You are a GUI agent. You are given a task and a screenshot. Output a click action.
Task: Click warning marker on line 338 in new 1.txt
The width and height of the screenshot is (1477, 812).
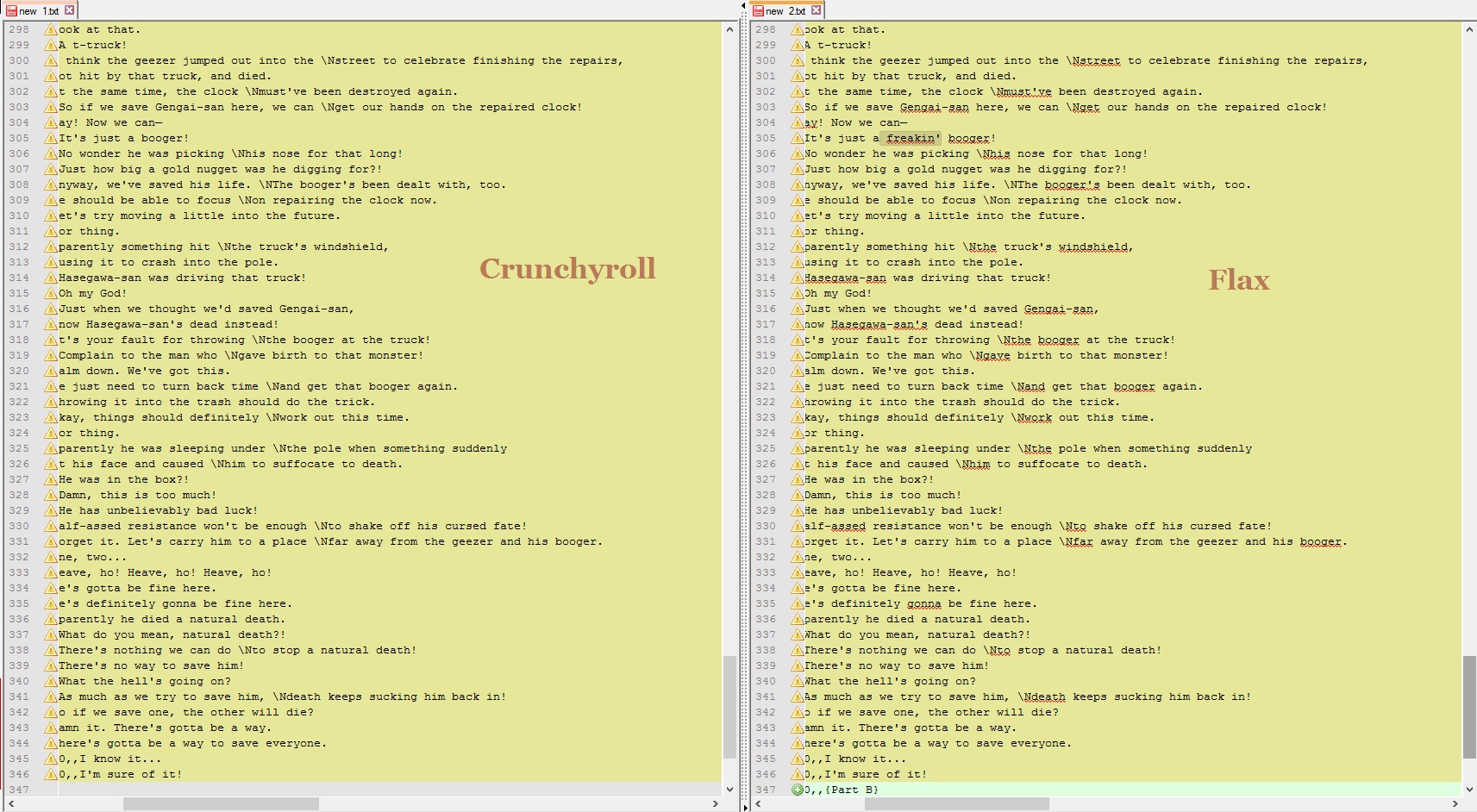(51, 650)
